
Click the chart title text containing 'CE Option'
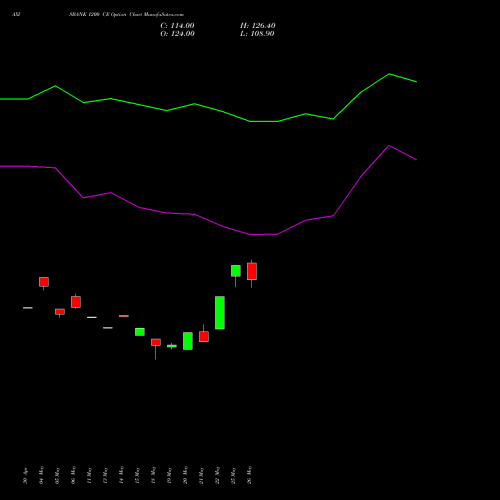coord(126,15)
